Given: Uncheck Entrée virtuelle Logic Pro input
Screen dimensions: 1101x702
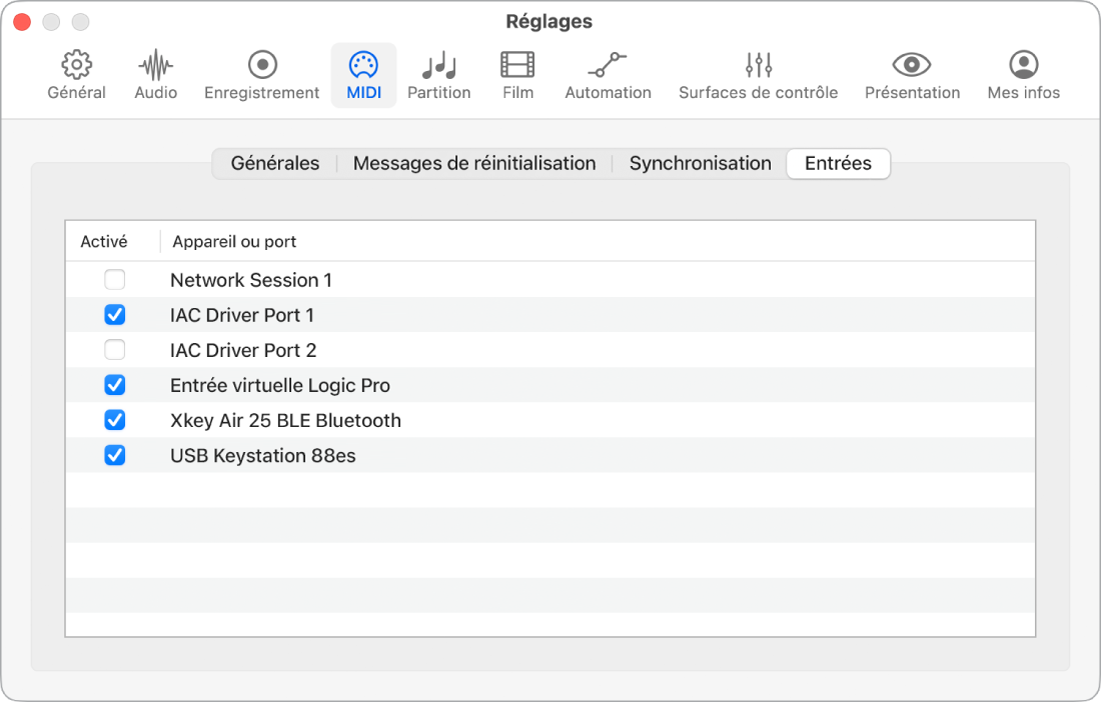Looking at the screenshot, I should pos(115,385).
